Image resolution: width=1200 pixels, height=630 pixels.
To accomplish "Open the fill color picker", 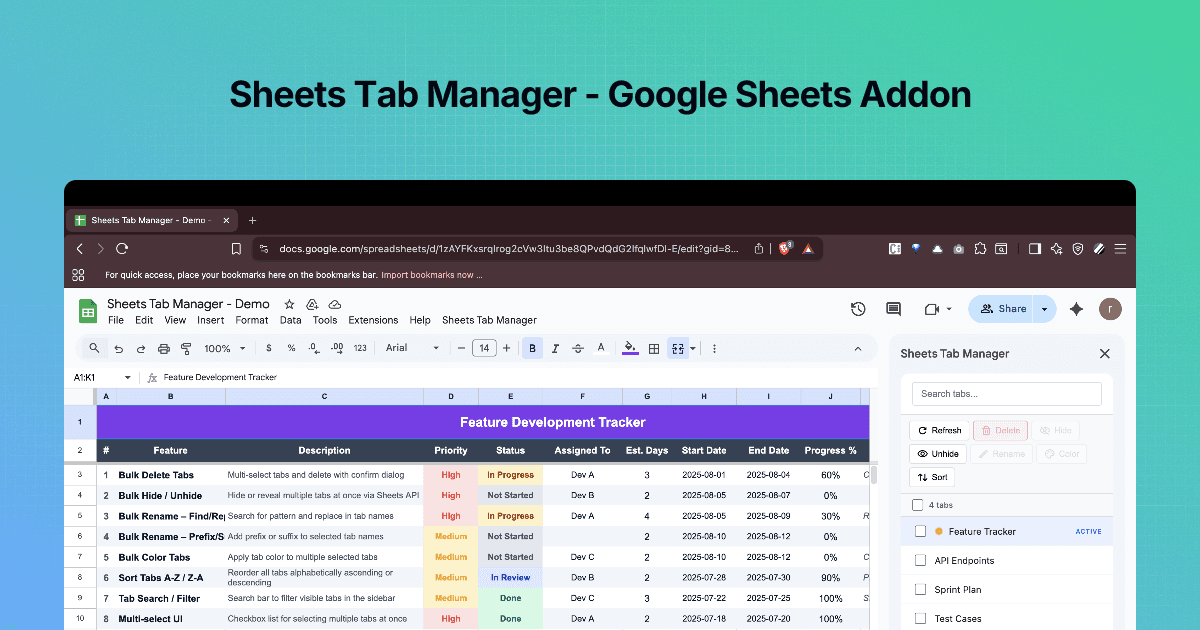I will (x=629, y=349).
